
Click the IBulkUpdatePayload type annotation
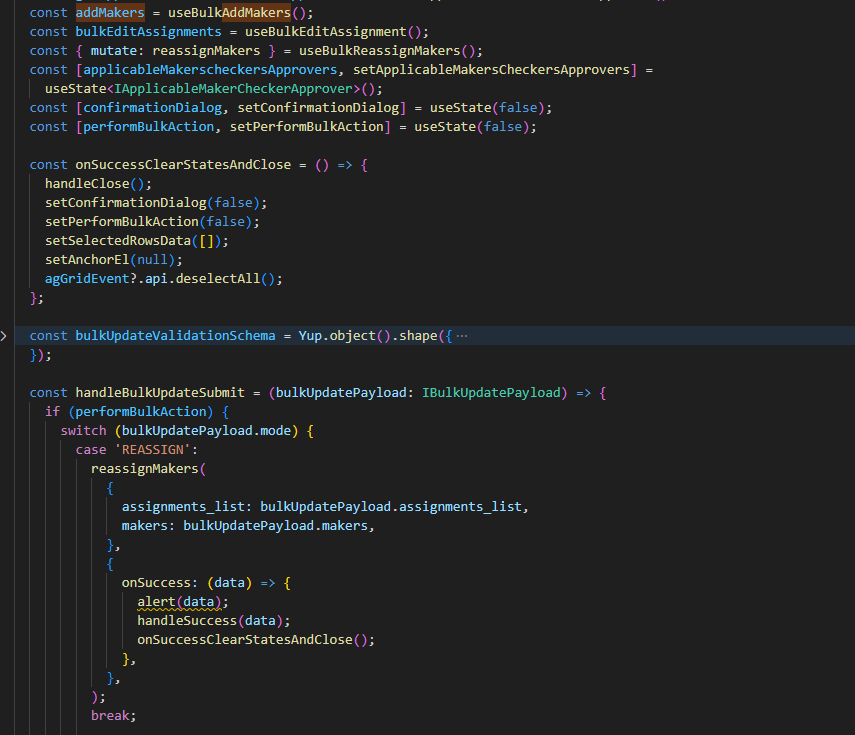tap(491, 393)
